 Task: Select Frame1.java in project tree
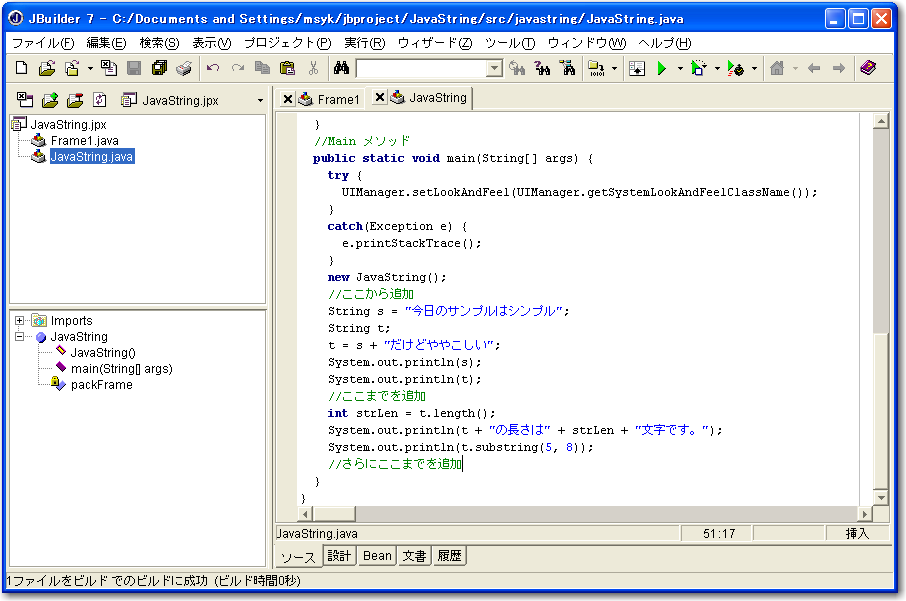pos(84,141)
